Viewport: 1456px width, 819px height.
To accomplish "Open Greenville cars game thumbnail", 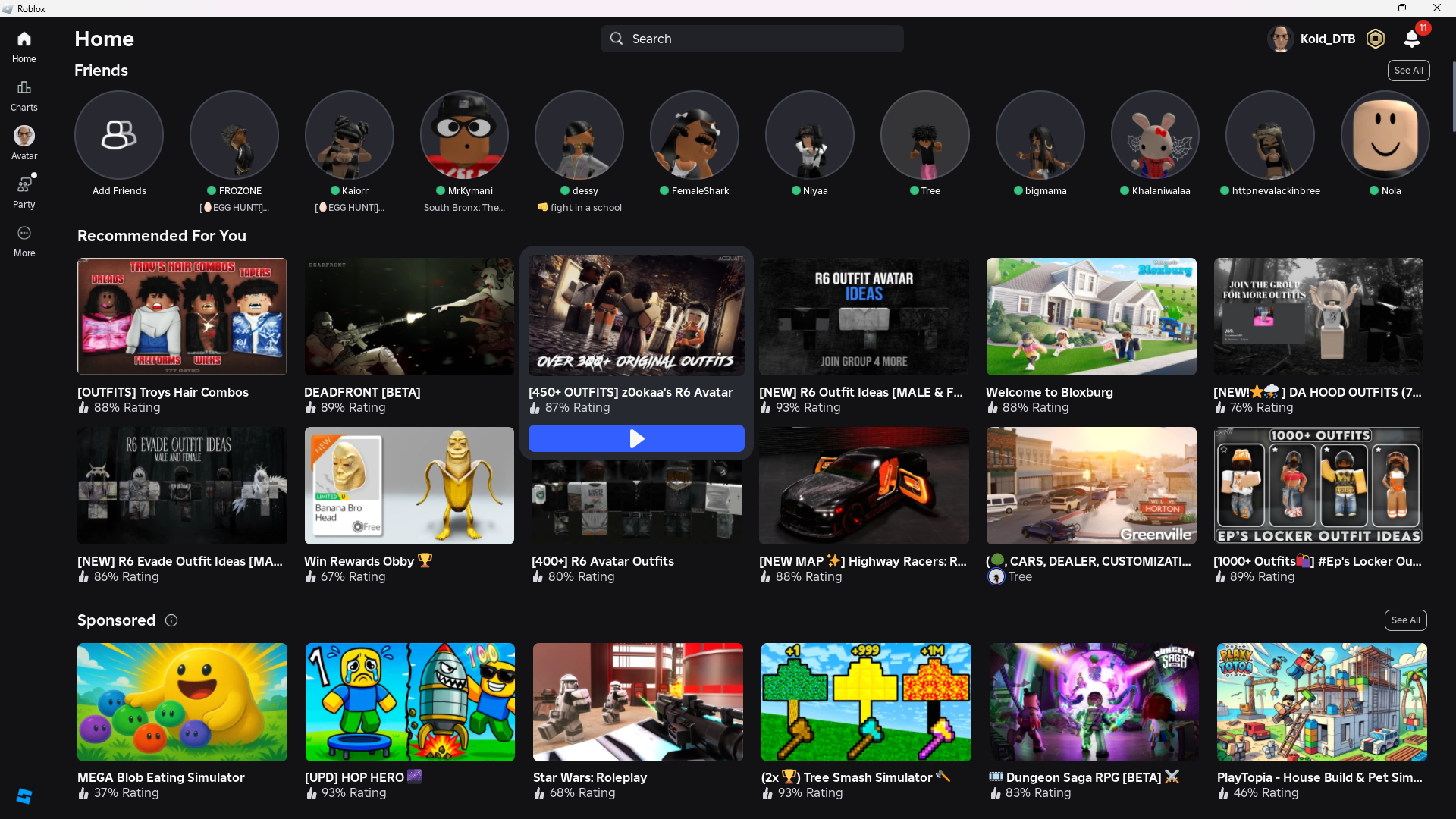I will [1091, 485].
